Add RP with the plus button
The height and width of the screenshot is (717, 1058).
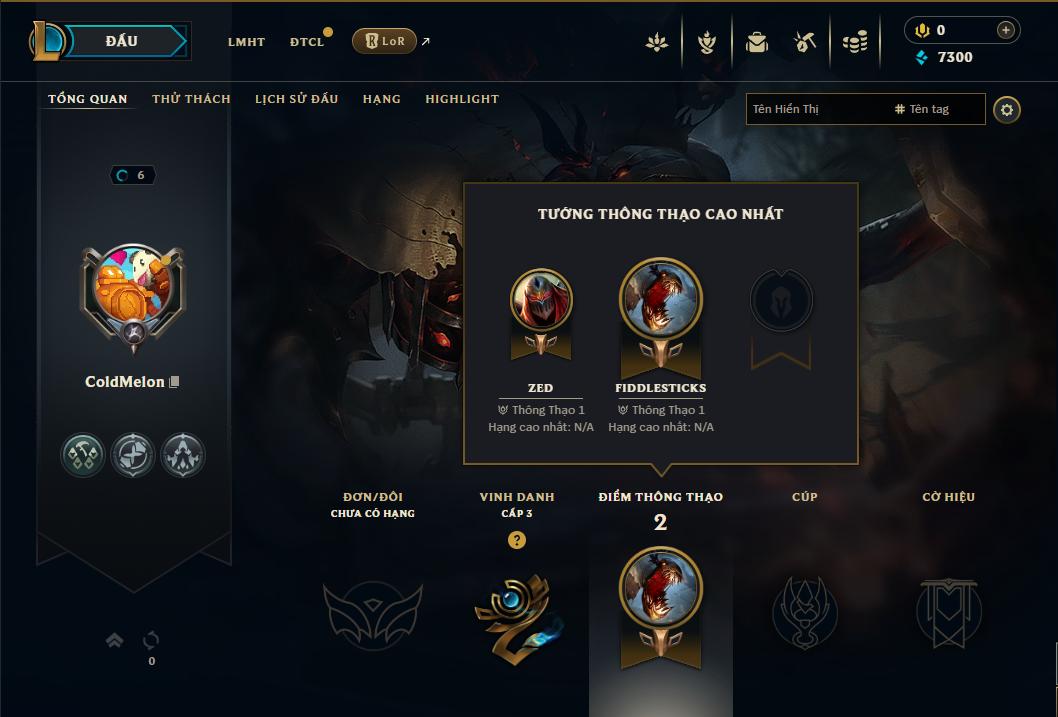(1005, 30)
